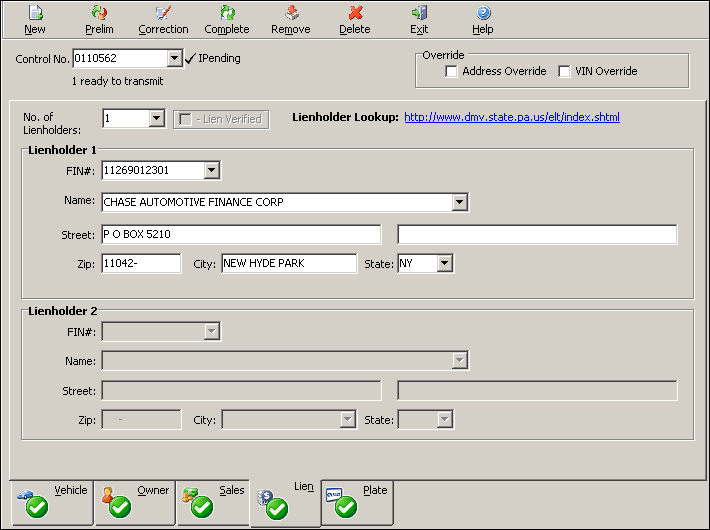Viewport: 710px width, 530px height.
Task: Click the Correction toolbar icon
Action: coord(163,13)
